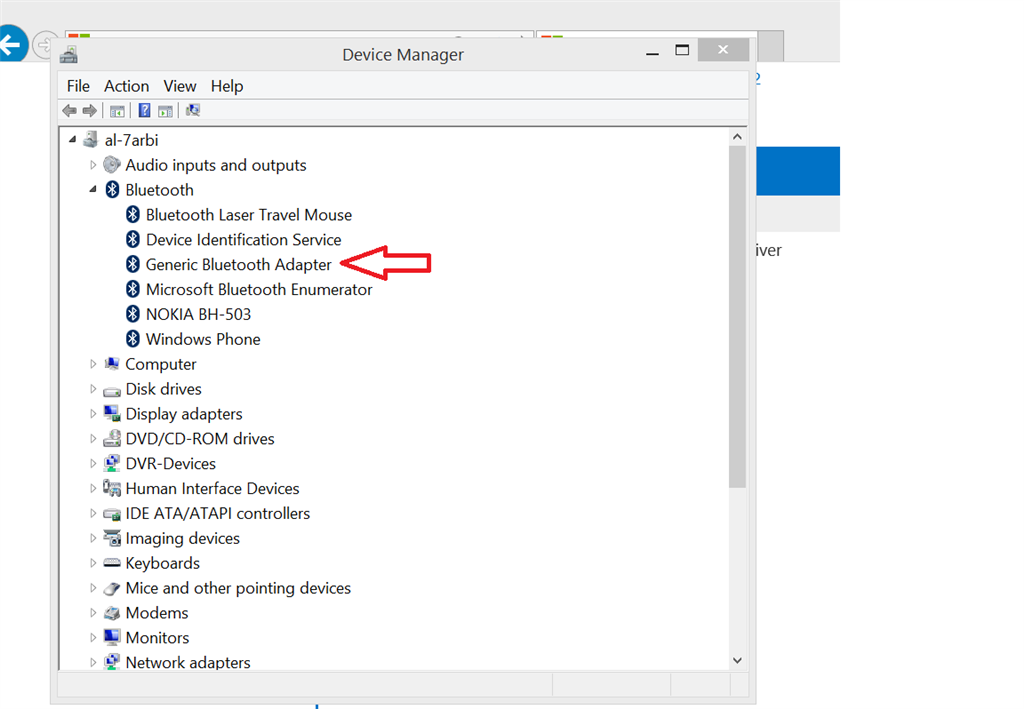Click the Keyboards category icon
This screenshot has height=709, width=1024.
(x=112, y=563)
